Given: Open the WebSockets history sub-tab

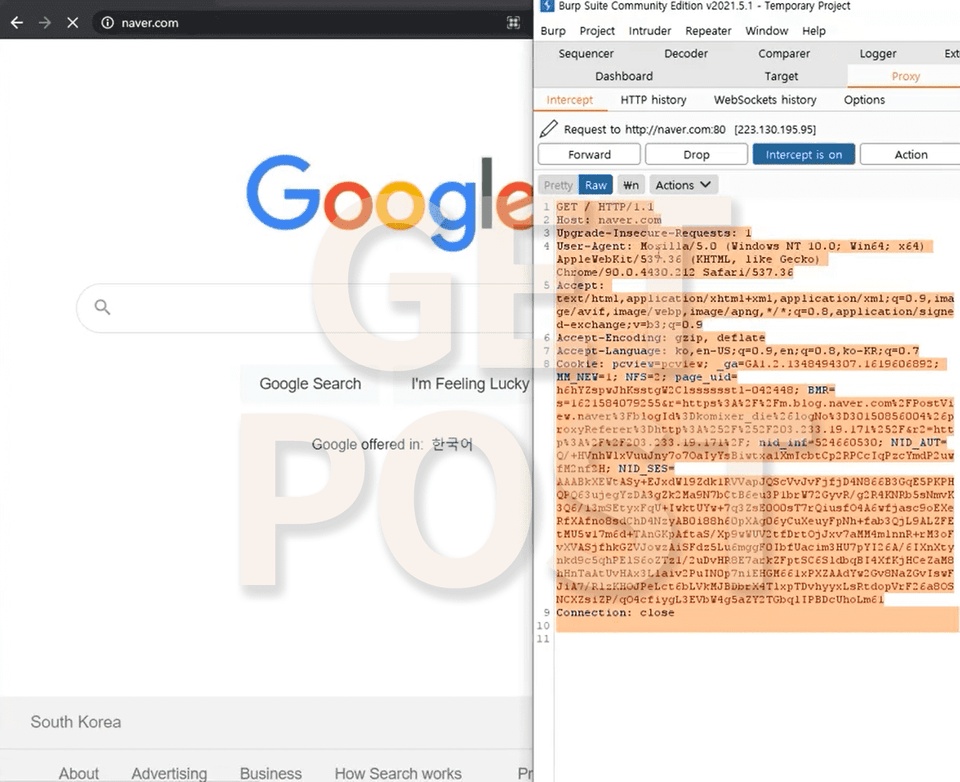Looking at the screenshot, I should [765, 100].
